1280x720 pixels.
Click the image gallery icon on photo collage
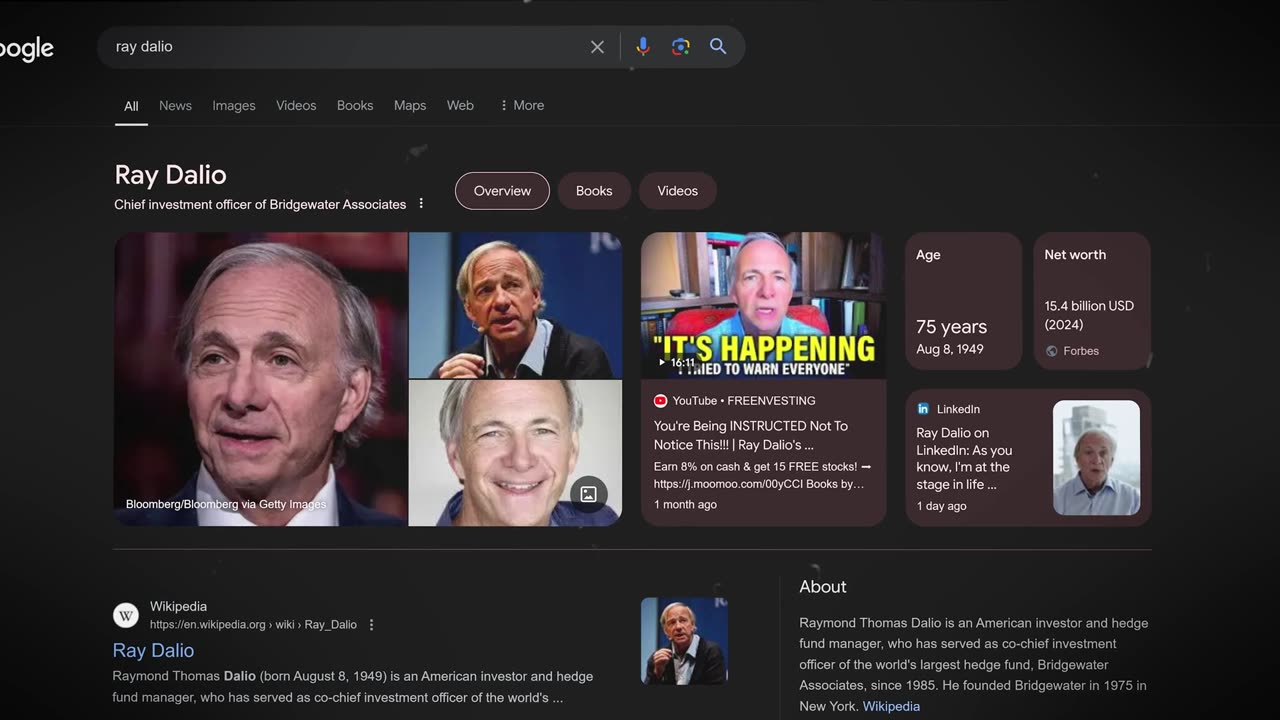pos(589,494)
